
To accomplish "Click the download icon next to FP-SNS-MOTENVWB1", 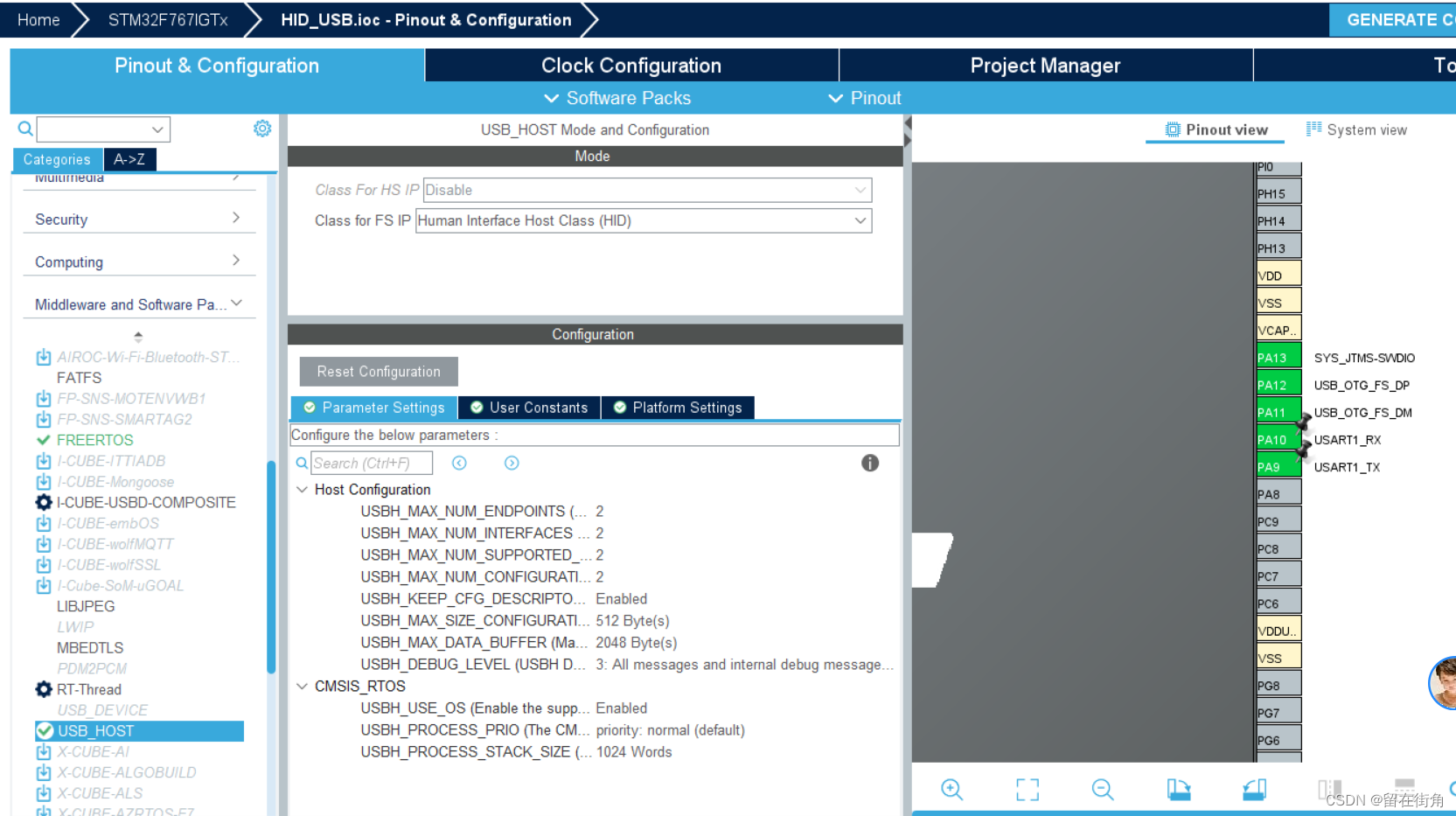I will pos(43,398).
